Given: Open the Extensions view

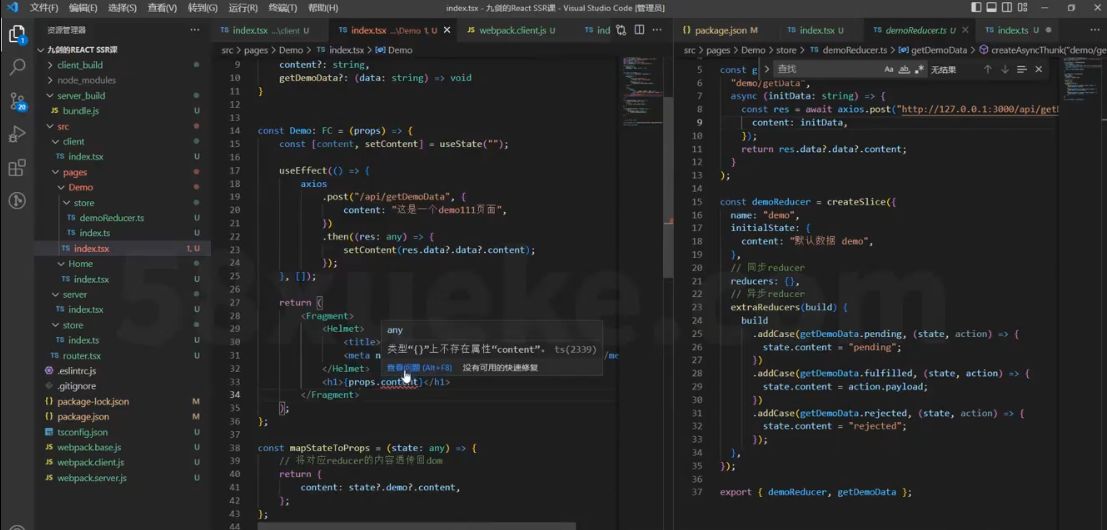Looking at the screenshot, I should [17, 167].
